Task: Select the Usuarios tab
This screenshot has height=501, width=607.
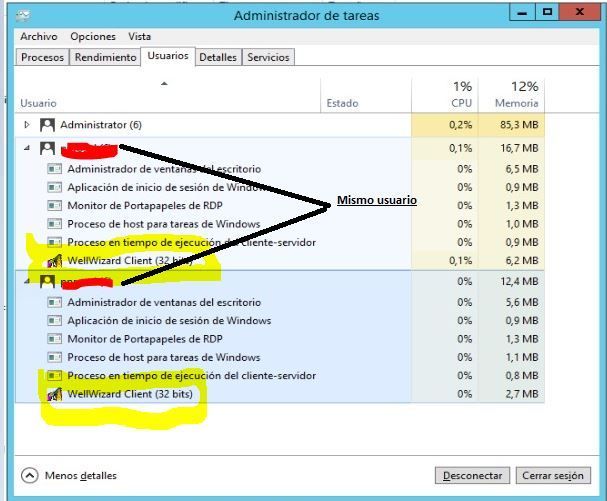Action: click(x=168, y=56)
